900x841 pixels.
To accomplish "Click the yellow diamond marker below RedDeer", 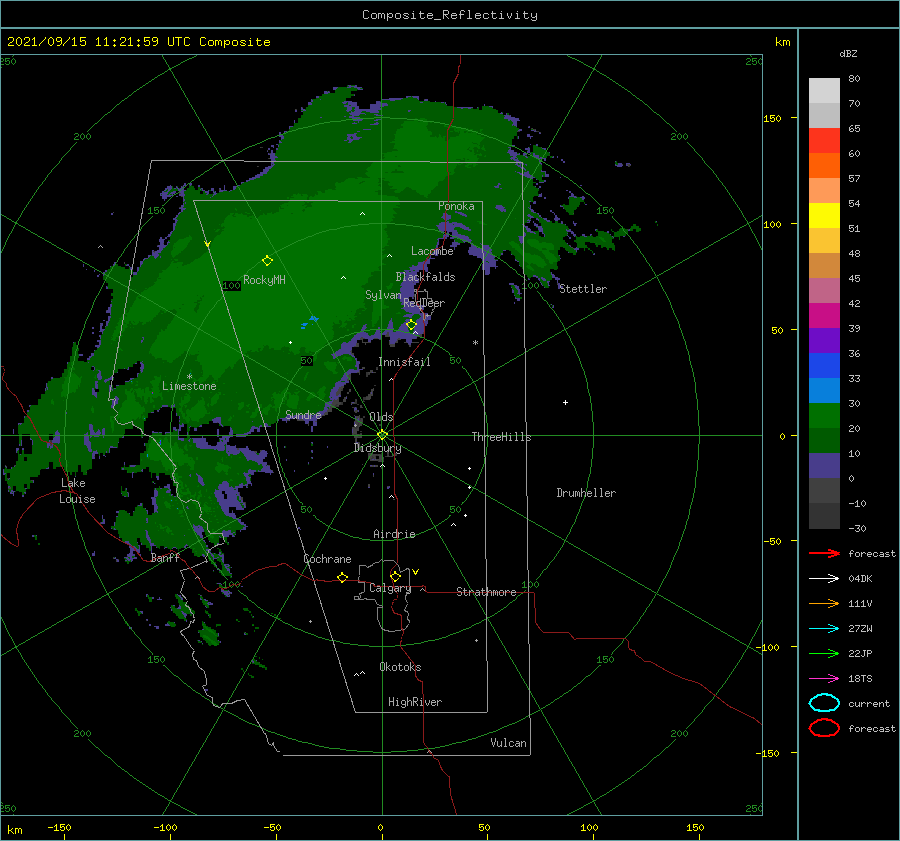I will click(x=411, y=325).
